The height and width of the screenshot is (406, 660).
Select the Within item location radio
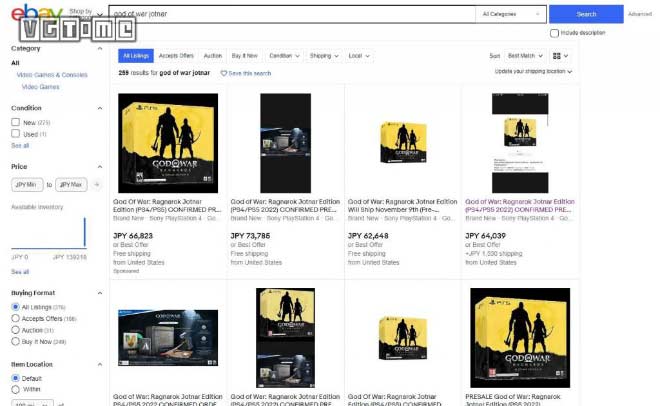coord(16,389)
